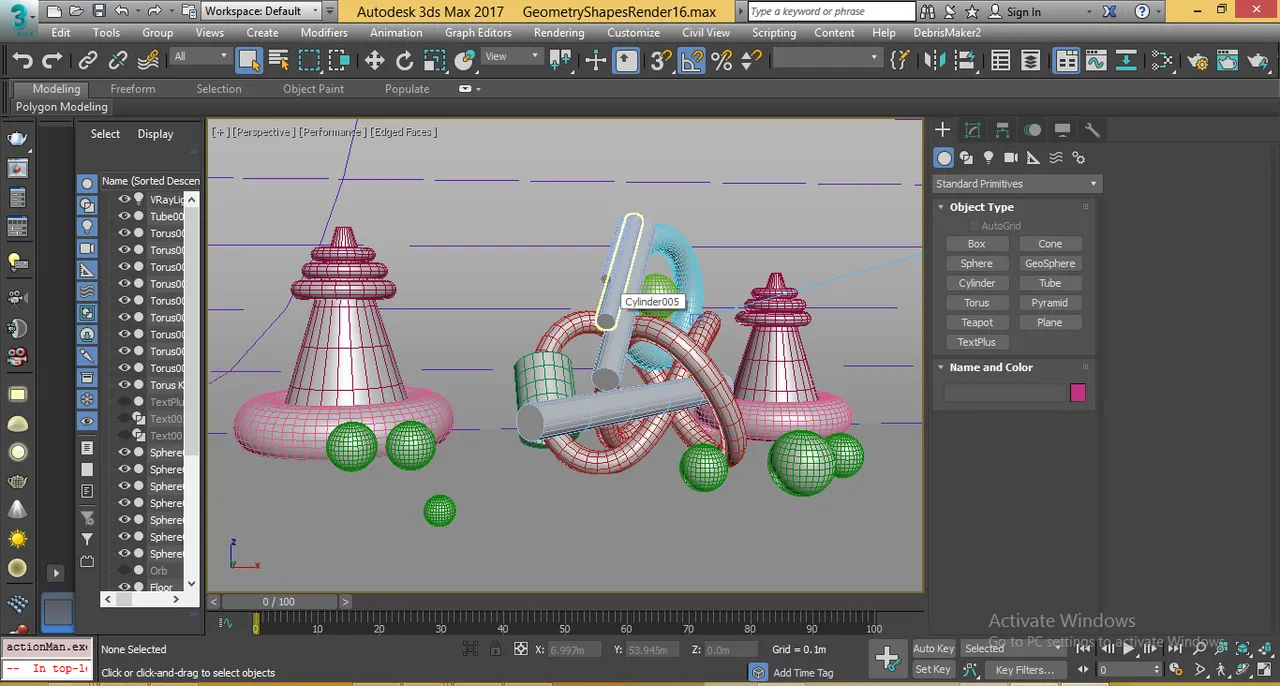Screen dimensions: 1280x686
Task: Open the Standard Primitives dropdown
Action: (x=1016, y=184)
